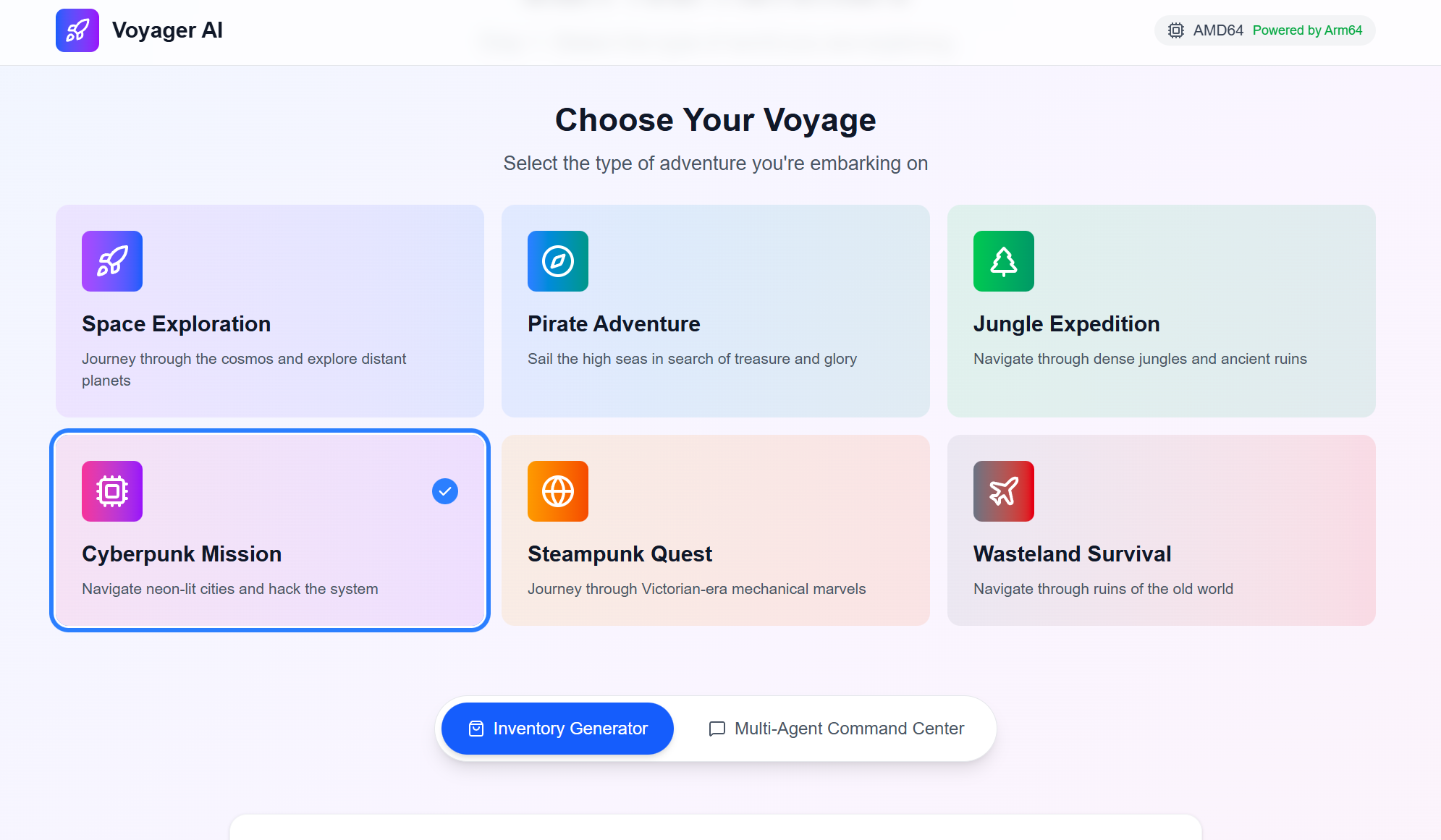Click the AMD64 architecture badge text
The width and height of the screenshot is (1441, 840).
coord(1218,30)
